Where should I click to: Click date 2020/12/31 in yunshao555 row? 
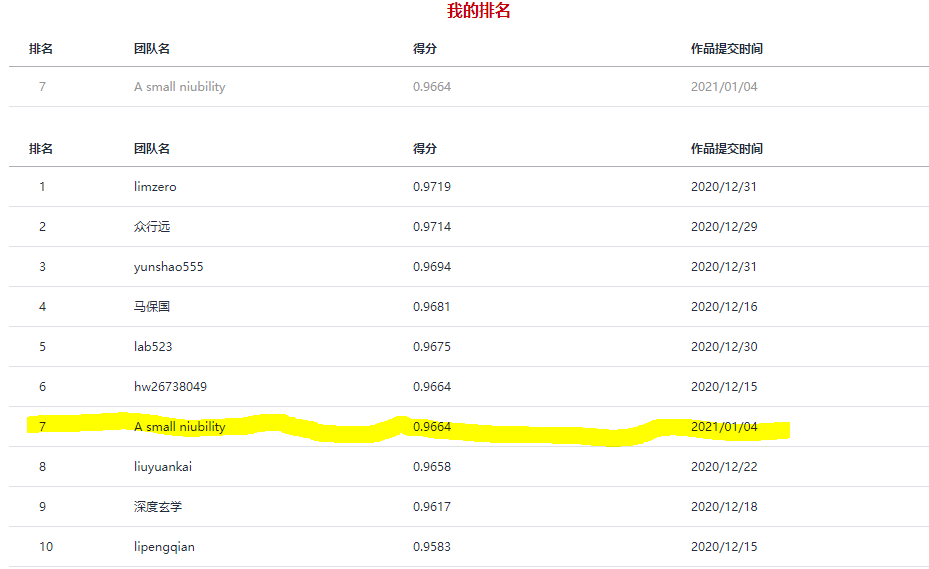click(x=724, y=267)
